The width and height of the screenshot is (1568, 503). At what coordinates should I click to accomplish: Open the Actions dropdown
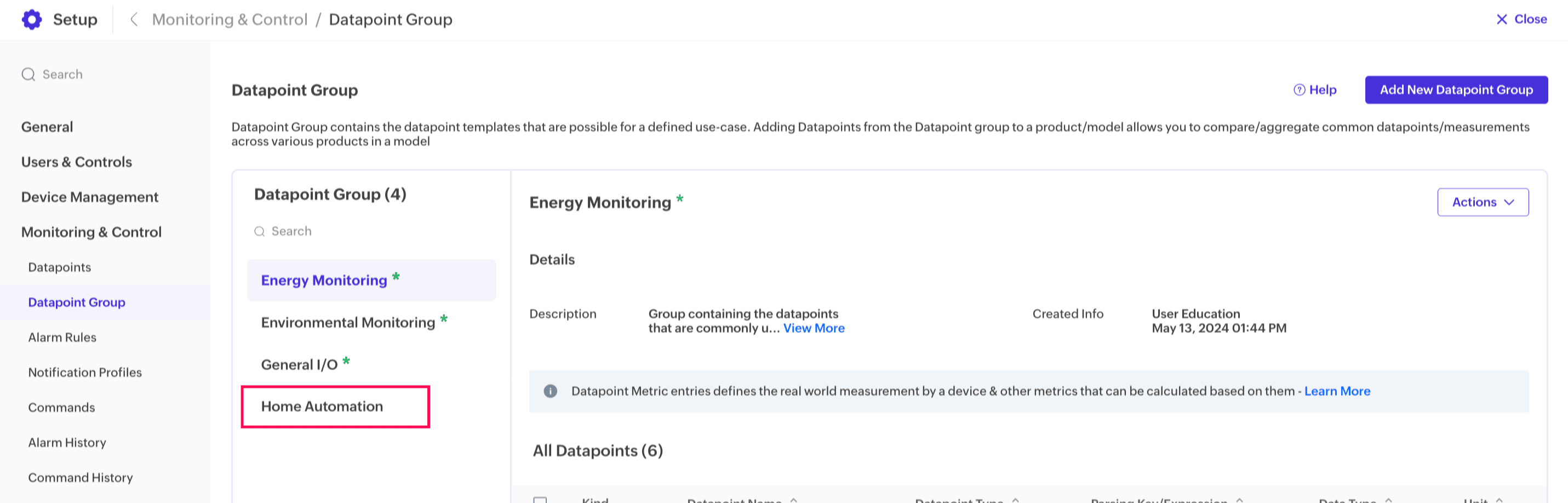(1482, 202)
